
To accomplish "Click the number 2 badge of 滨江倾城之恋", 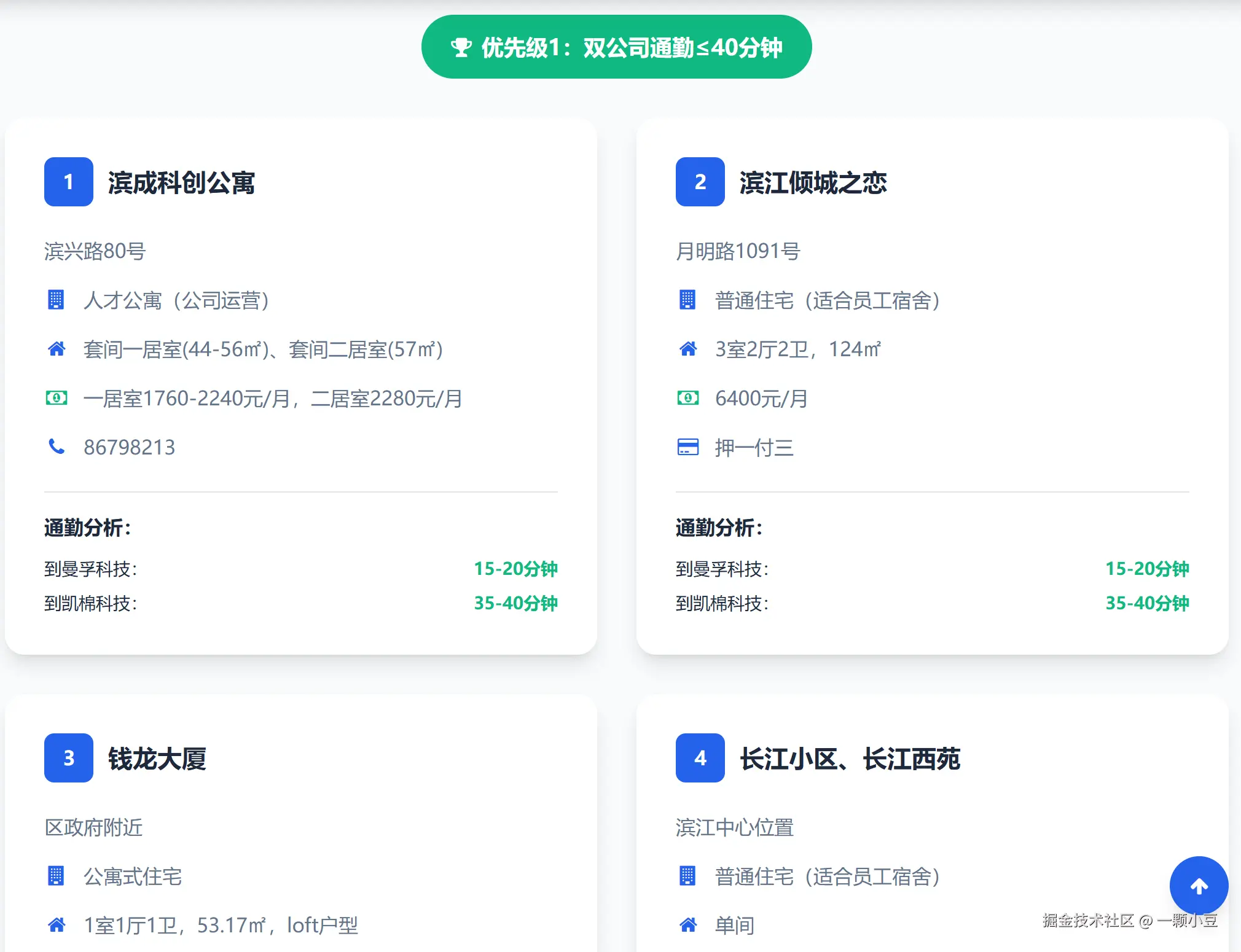I will click(700, 182).
